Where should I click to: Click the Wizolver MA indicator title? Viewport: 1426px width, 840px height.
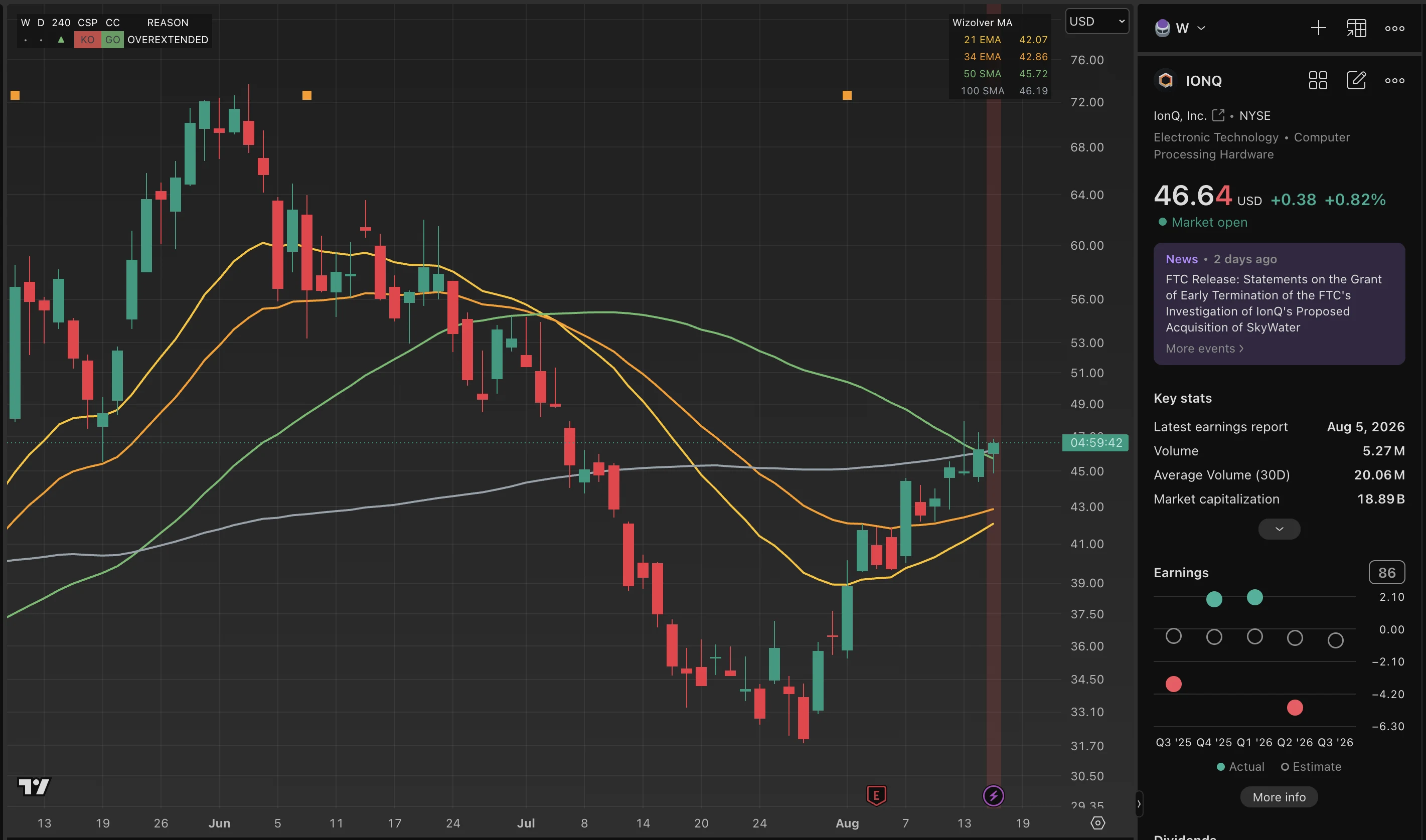click(x=982, y=23)
